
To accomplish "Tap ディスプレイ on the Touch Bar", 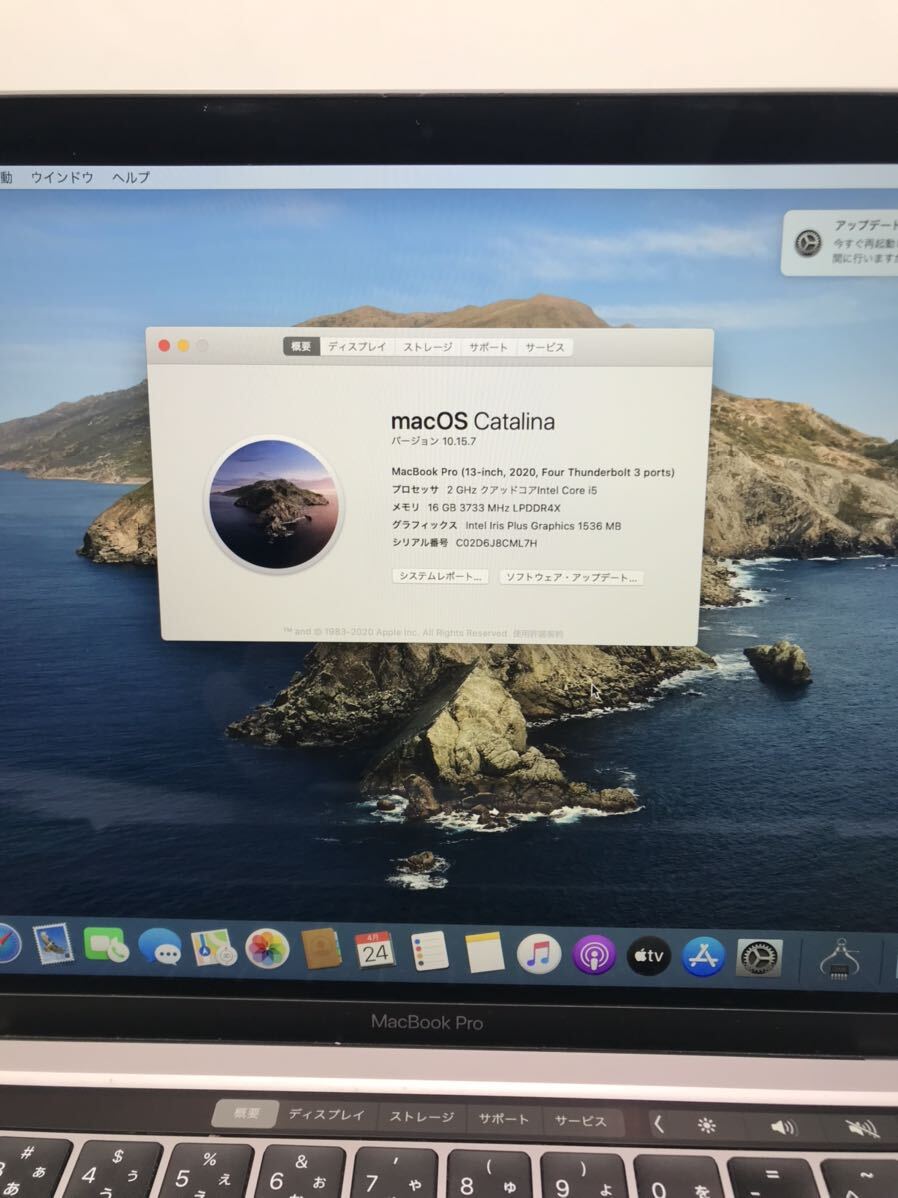I will tap(326, 1115).
